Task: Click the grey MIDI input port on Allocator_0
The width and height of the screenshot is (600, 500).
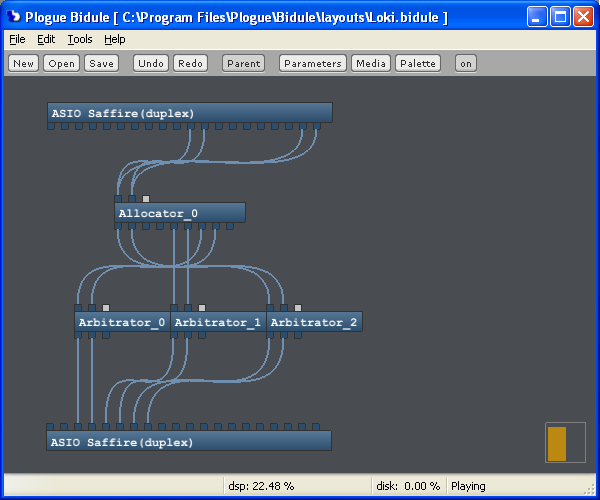Action: point(146,199)
